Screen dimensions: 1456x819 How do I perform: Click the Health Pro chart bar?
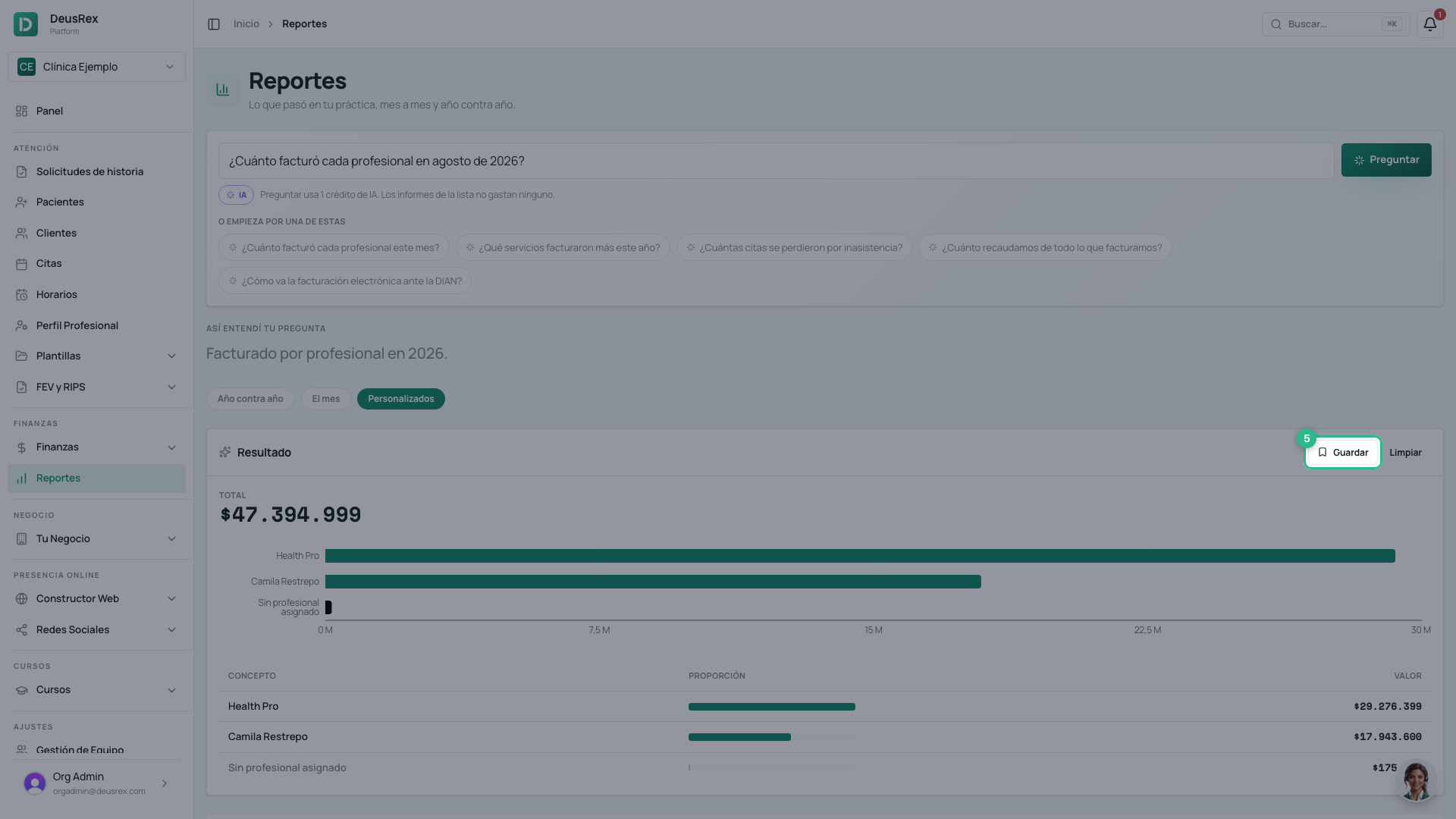(x=860, y=556)
